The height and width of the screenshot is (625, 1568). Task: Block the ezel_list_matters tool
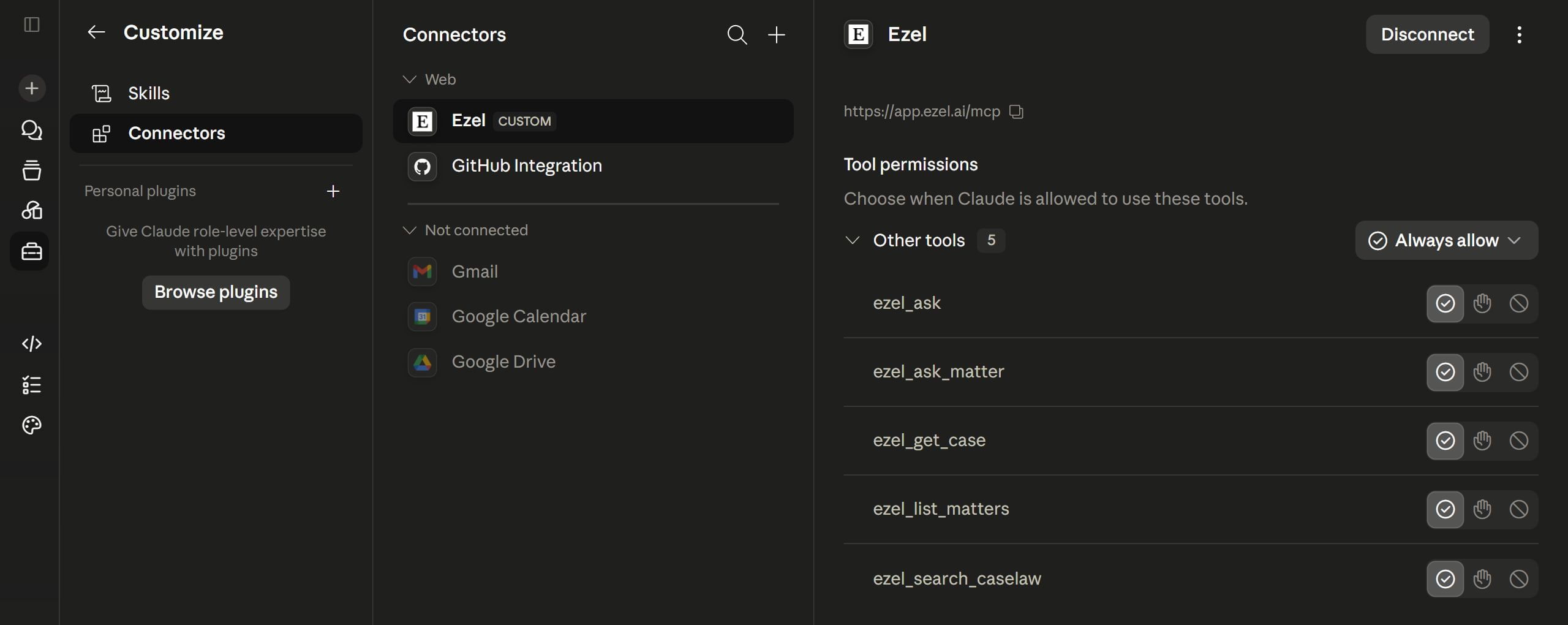tap(1518, 509)
